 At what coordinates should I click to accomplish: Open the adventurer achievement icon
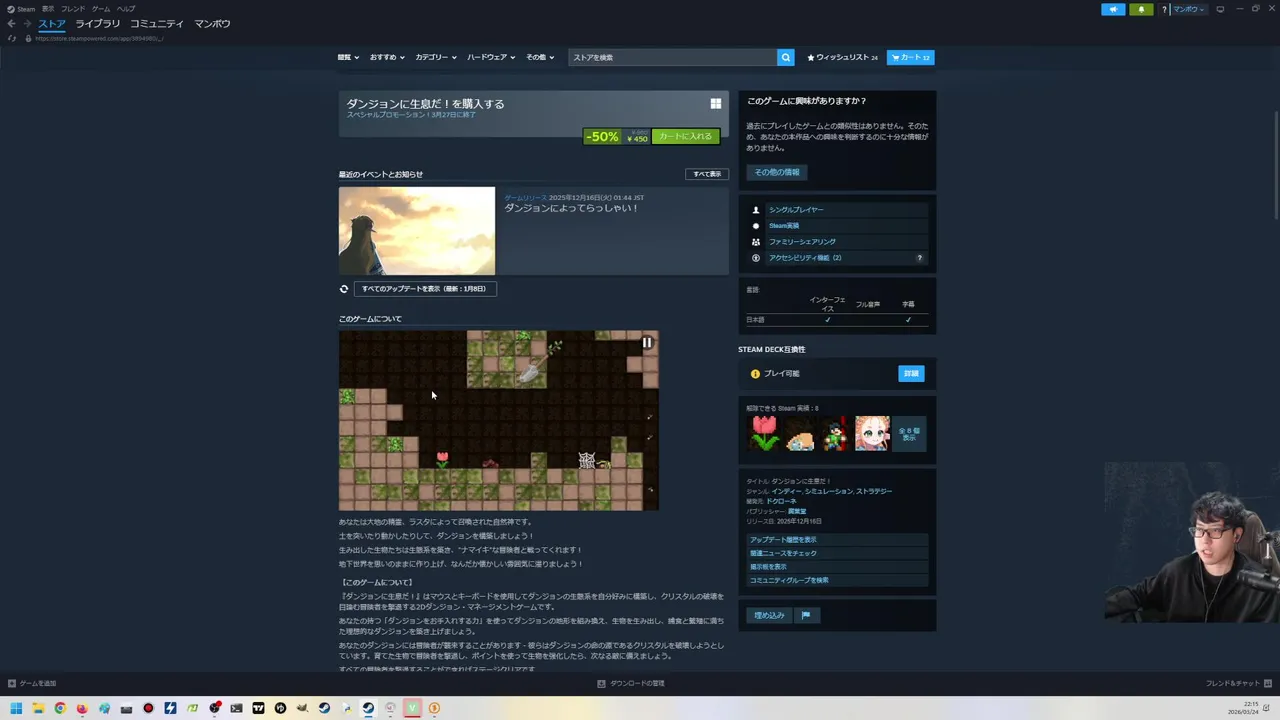836,434
